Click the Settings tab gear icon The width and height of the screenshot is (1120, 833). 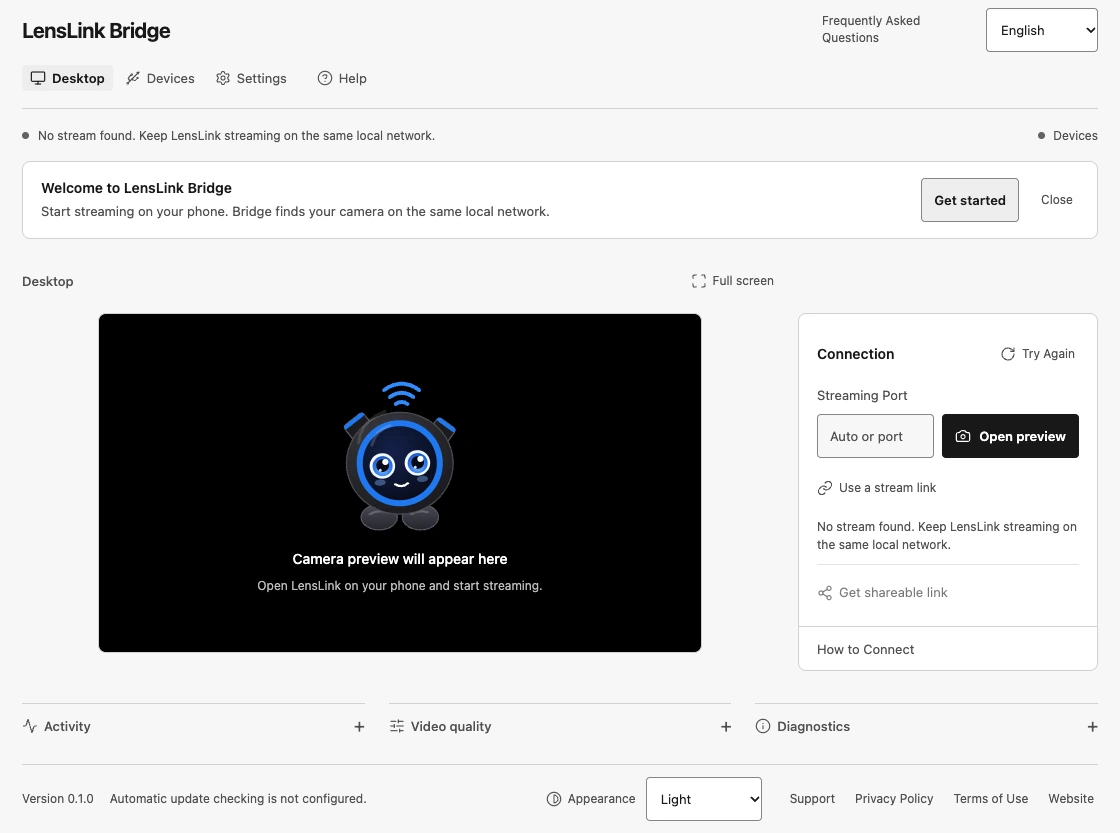point(223,78)
